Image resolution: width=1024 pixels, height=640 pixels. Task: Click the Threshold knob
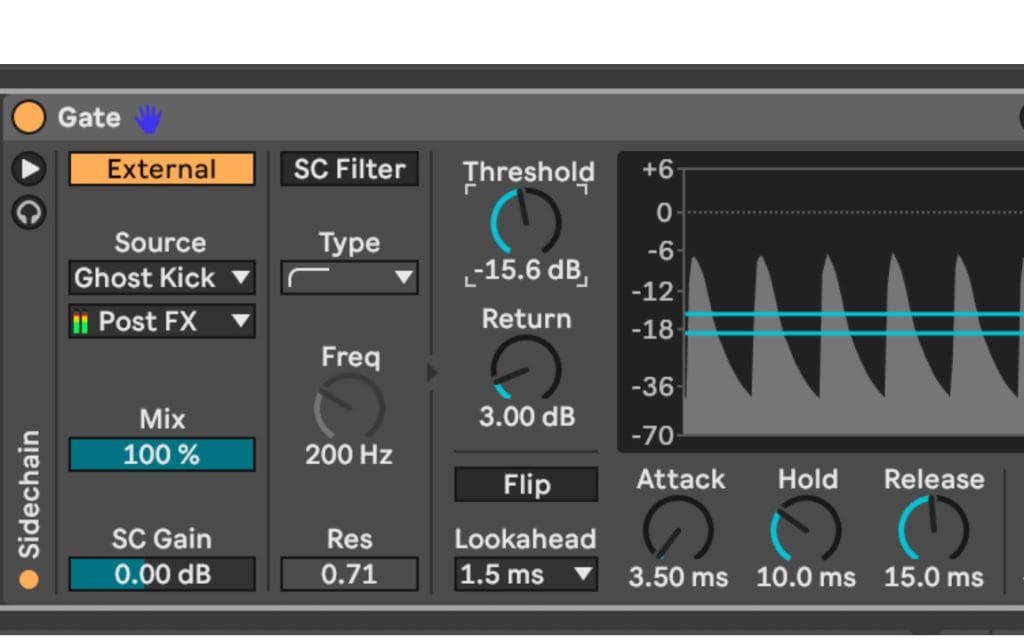click(x=526, y=222)
